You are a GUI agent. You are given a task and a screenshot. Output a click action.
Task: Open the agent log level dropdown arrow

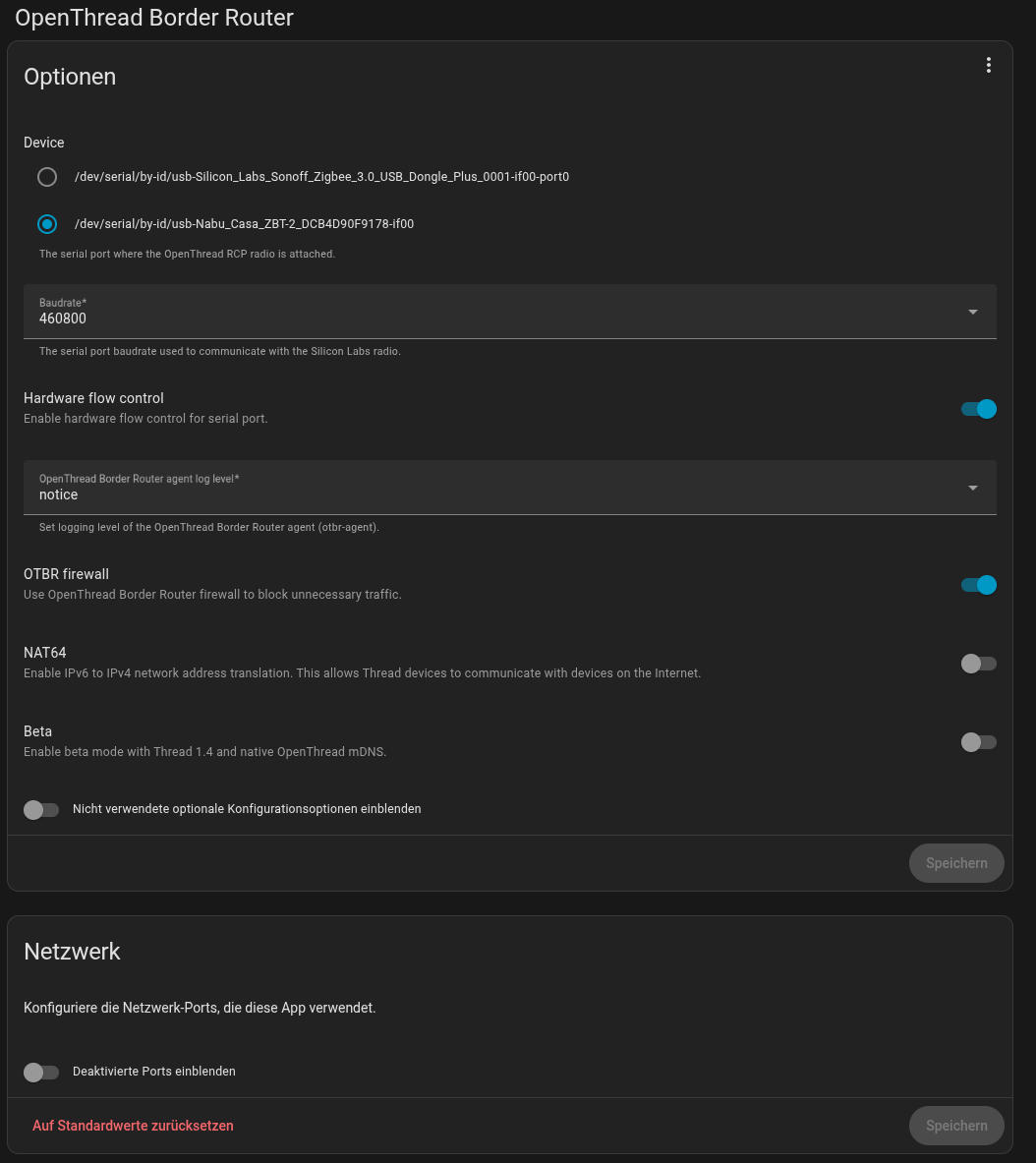pyautogui.click(x=972, y=488)
